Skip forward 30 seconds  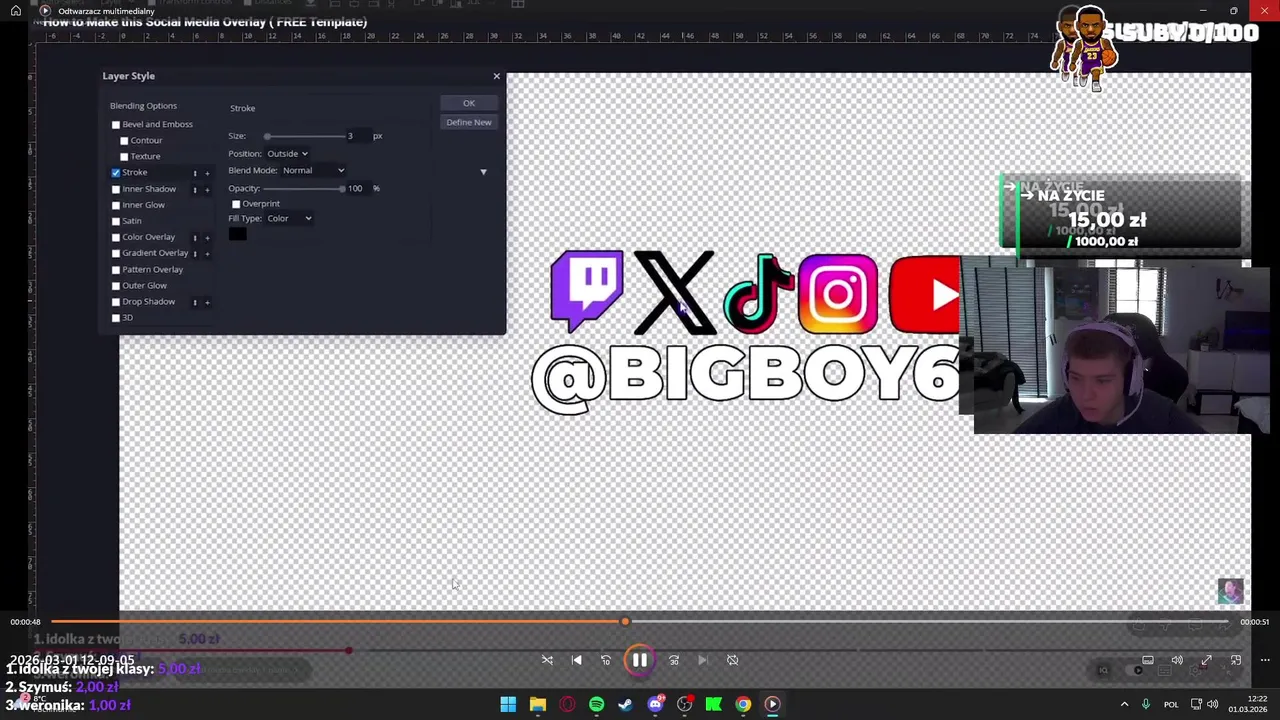coord(674,660)
